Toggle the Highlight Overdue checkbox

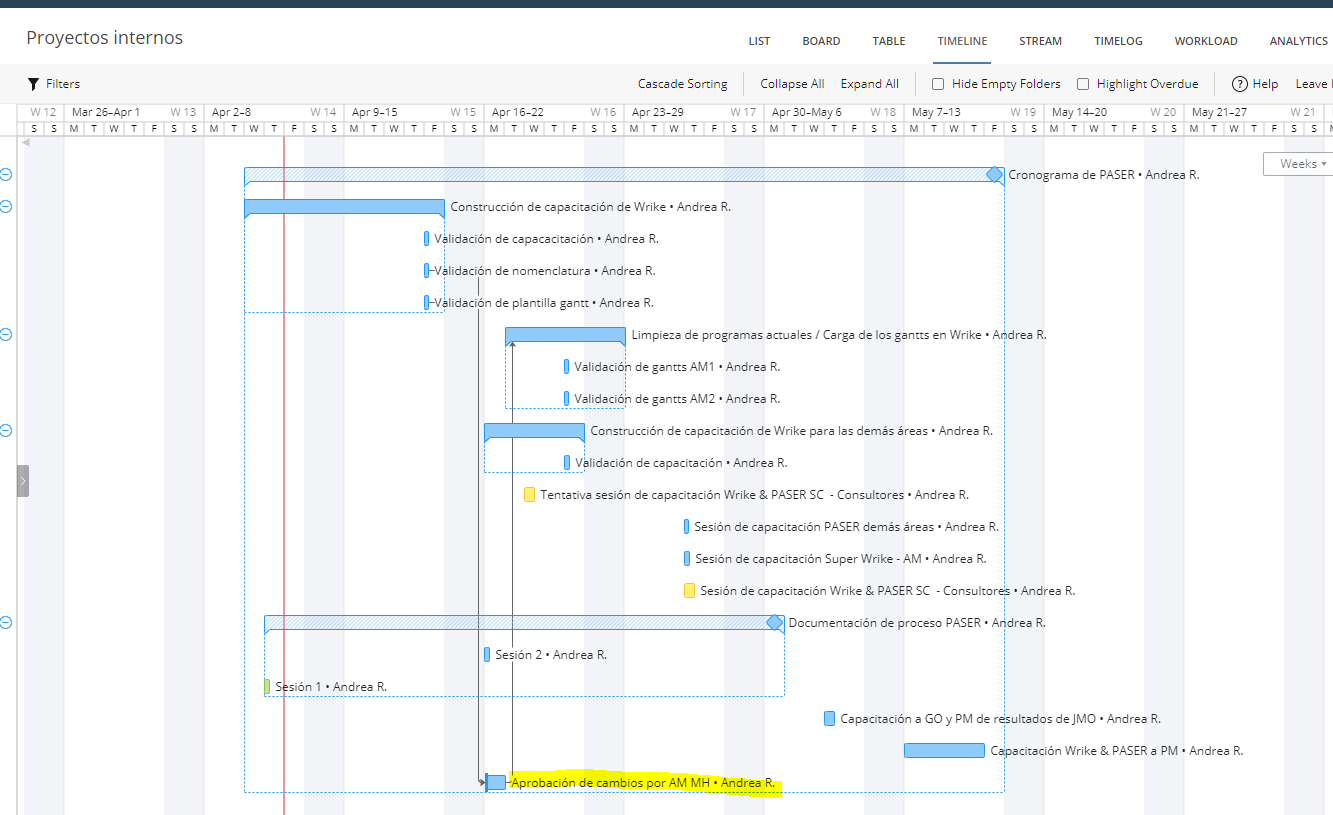pos(1083,84)
